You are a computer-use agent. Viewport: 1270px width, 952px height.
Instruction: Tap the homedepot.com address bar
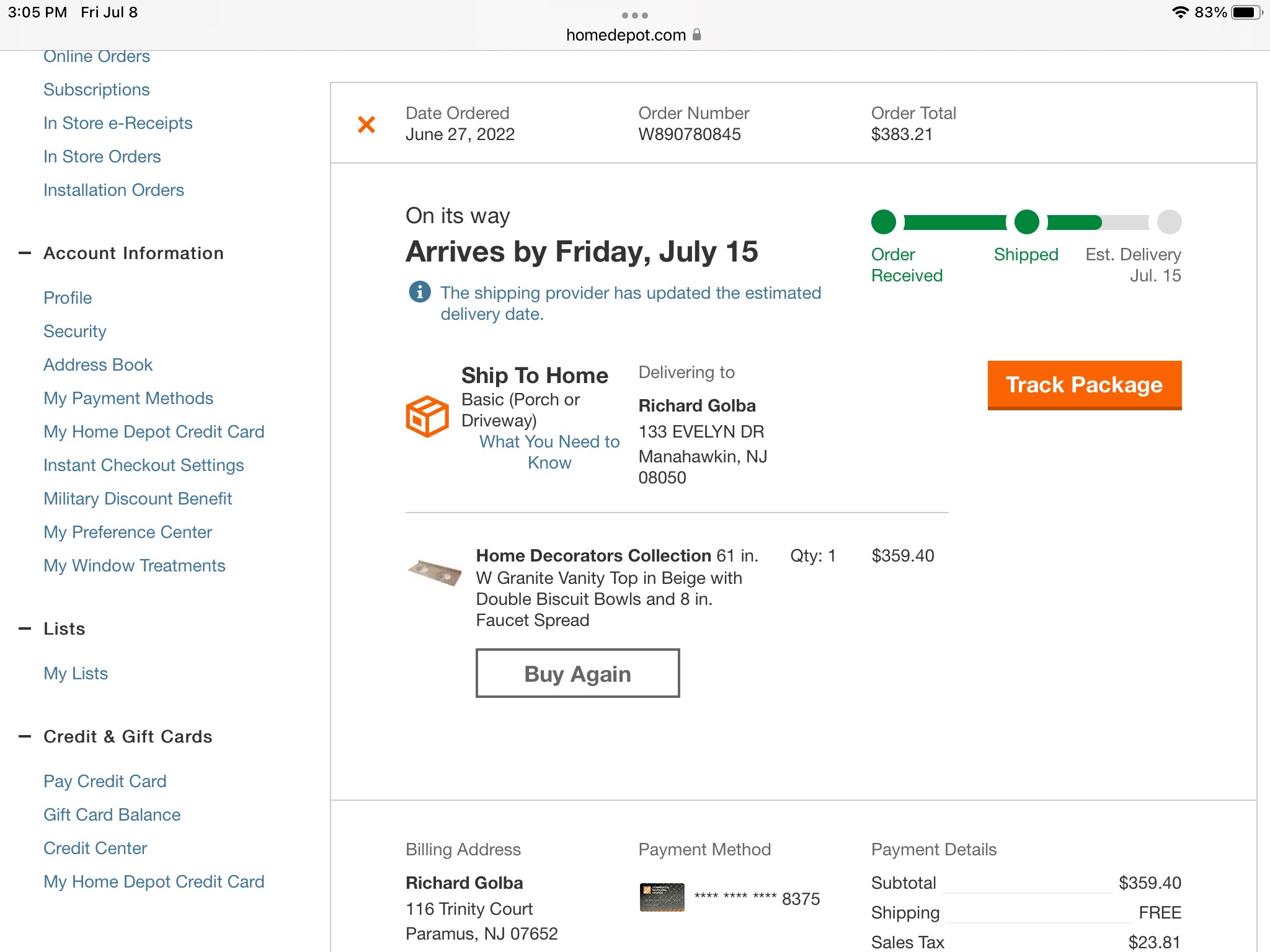[626, 35]
